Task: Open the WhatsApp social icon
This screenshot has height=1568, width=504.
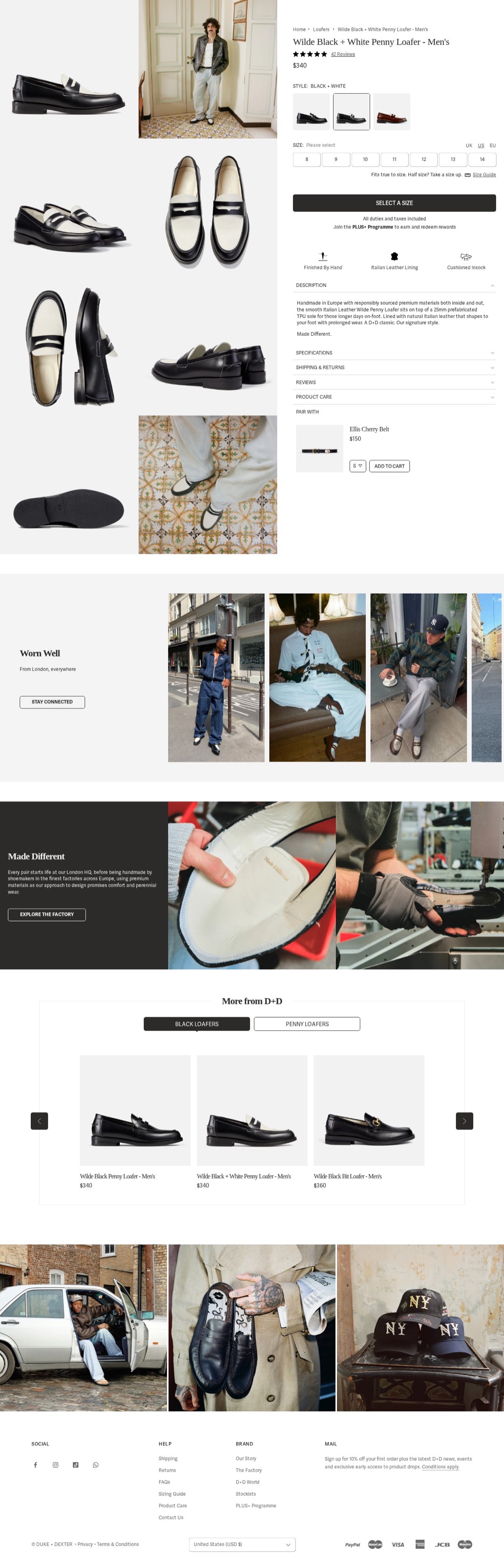Action: pyautogui.click(x=96, y=1465)
